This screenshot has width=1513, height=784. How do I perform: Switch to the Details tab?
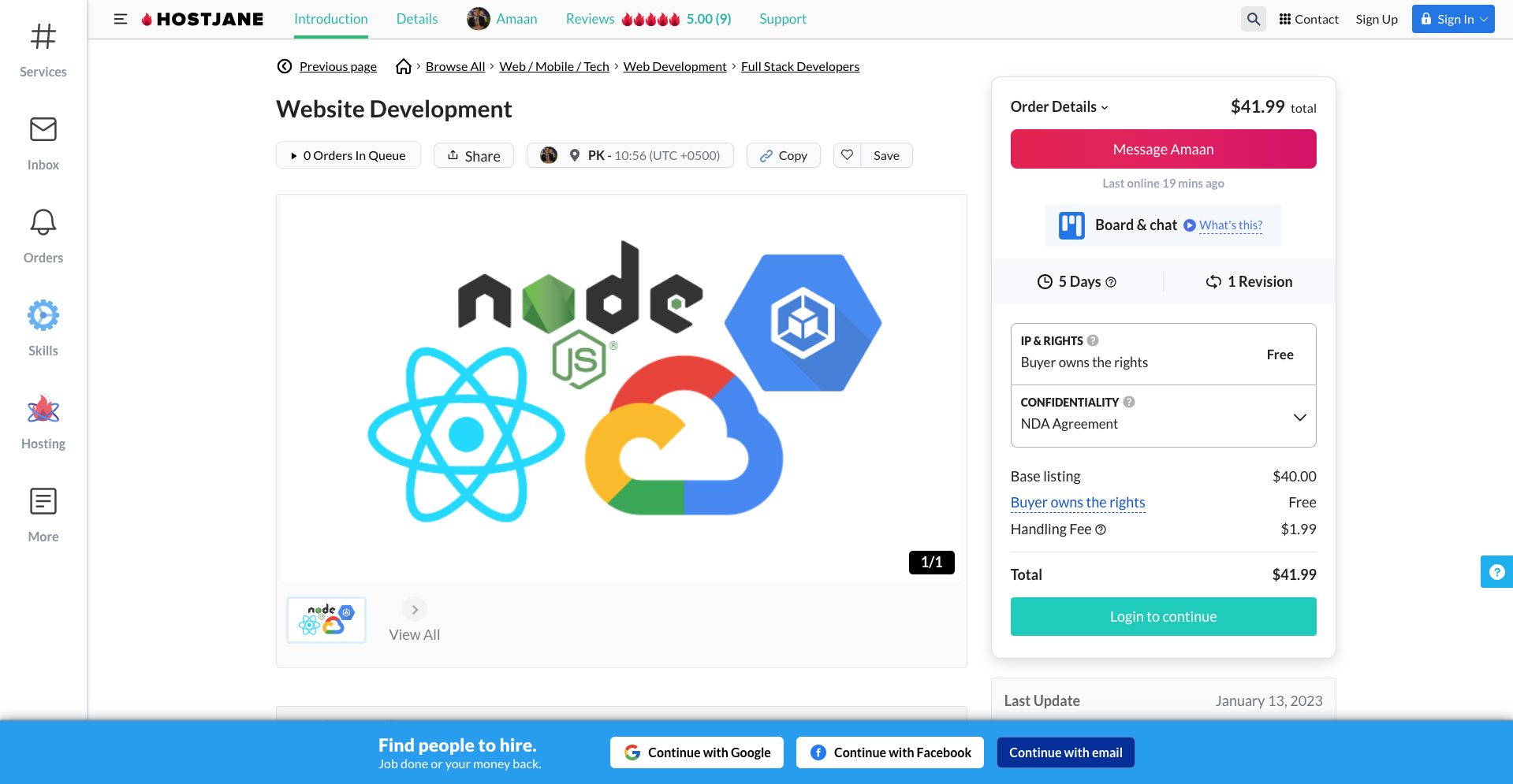pos(417,19)
